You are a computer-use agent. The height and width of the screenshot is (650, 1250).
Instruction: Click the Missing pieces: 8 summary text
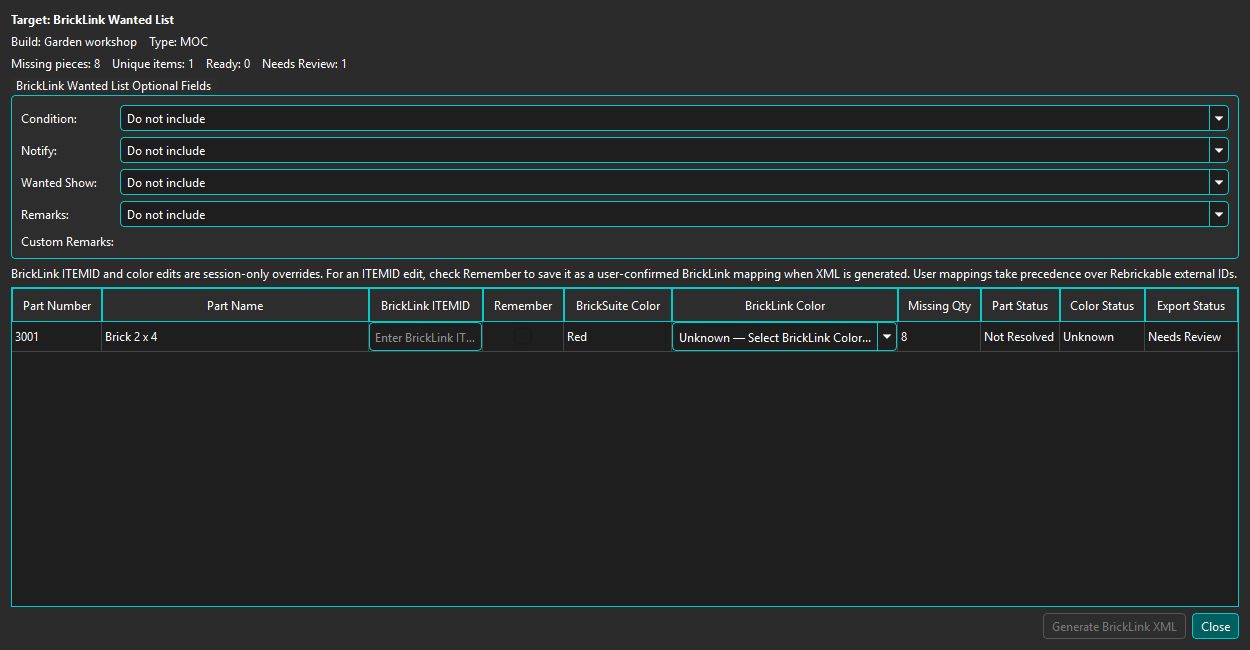(x=55, y=64)
